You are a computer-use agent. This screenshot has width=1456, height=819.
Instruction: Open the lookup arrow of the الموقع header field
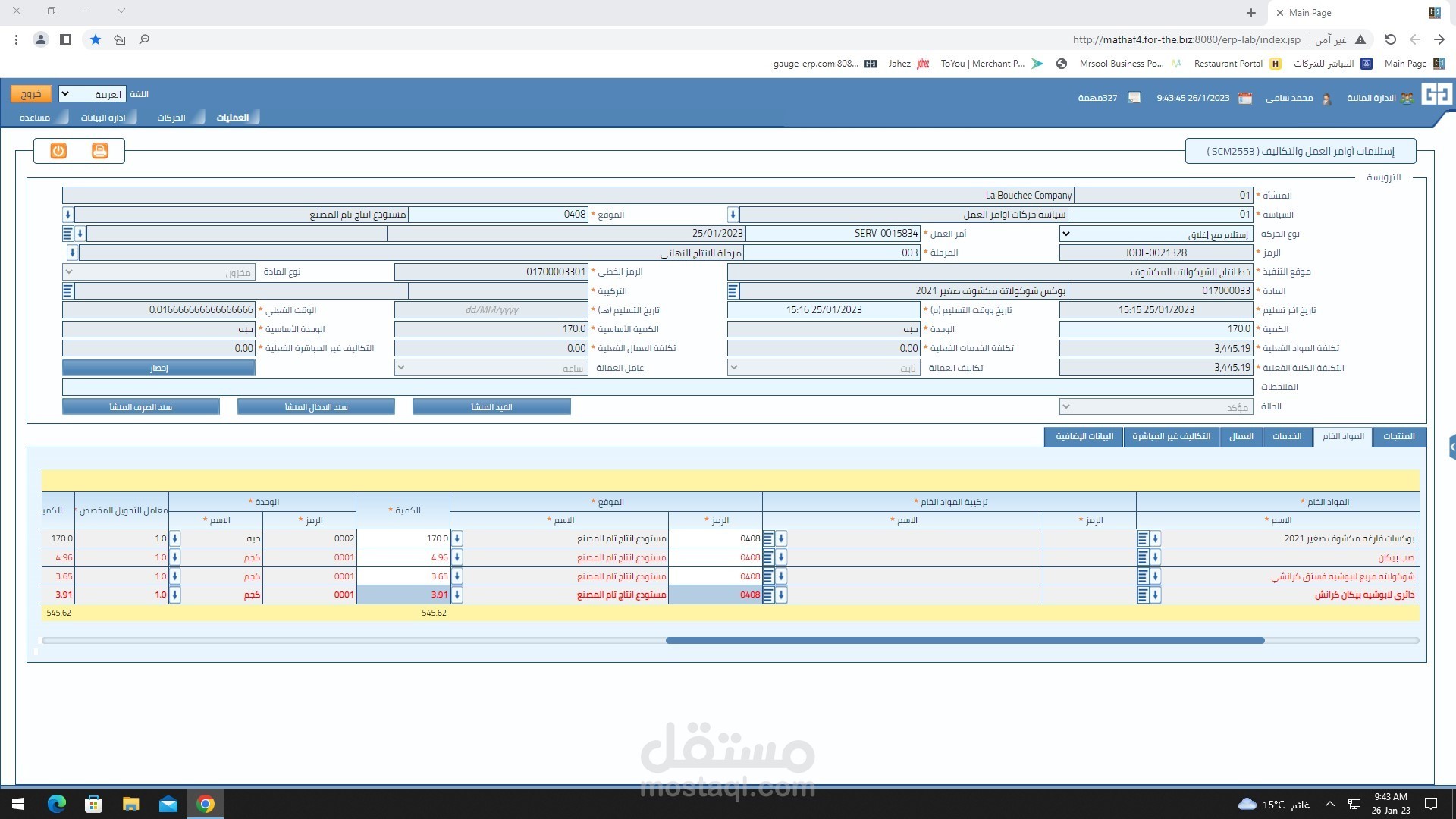[67, 215]
